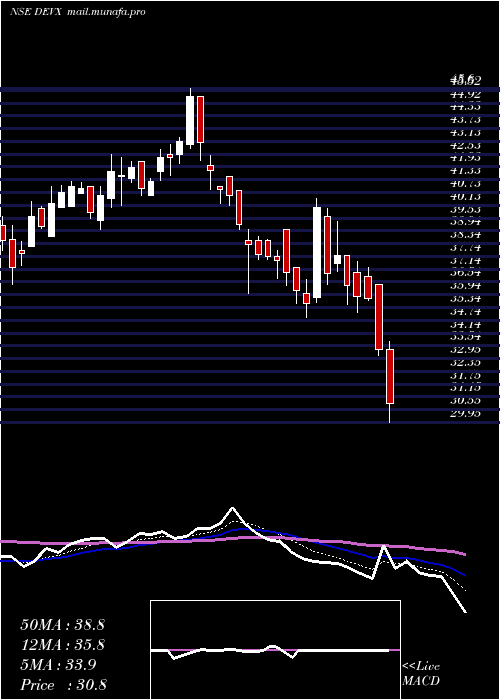Select the 50MA : 38.8 readout
This screenshot has height=700, width=500.
pyautogui.click(x=62, y=625)
